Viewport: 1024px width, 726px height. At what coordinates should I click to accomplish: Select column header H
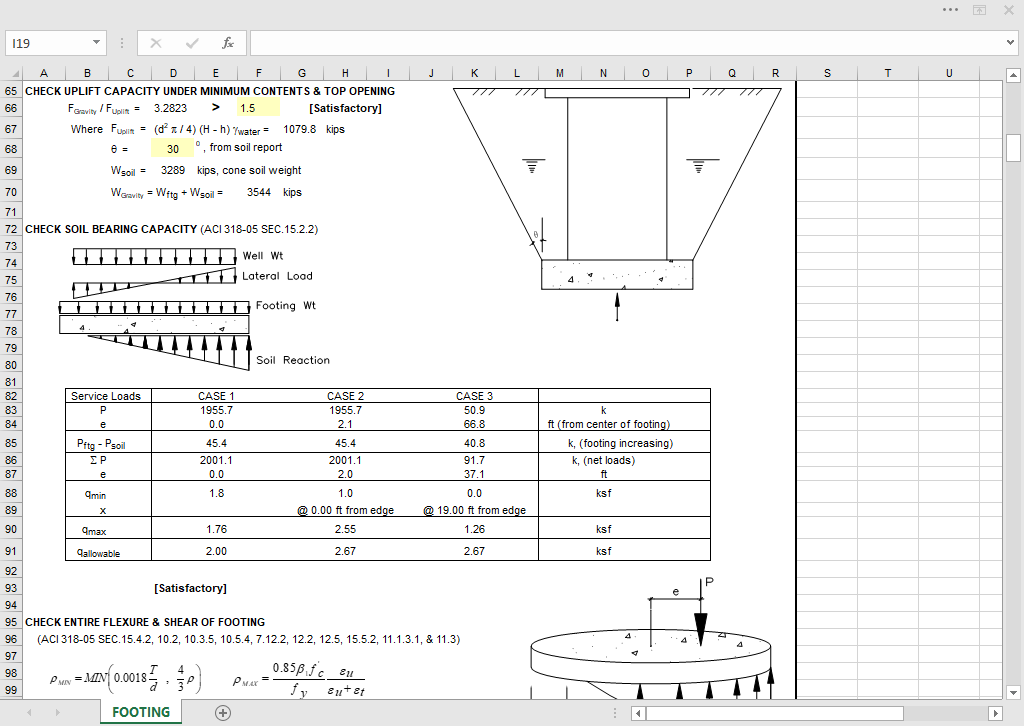345,73
